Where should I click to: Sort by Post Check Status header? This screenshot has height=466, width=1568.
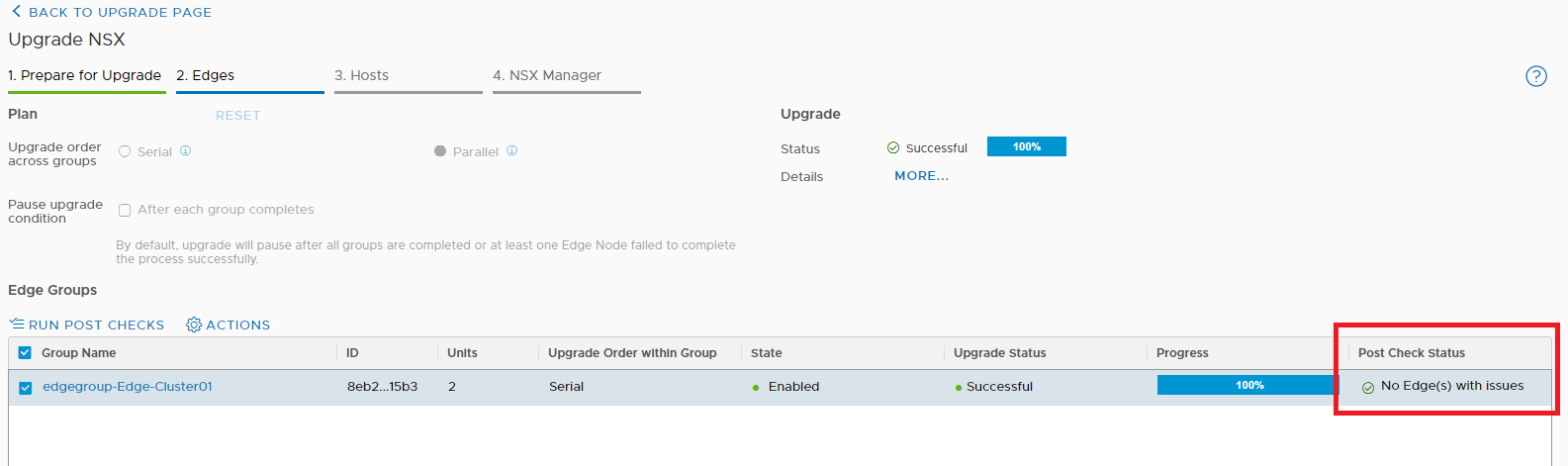(1412, 353)
